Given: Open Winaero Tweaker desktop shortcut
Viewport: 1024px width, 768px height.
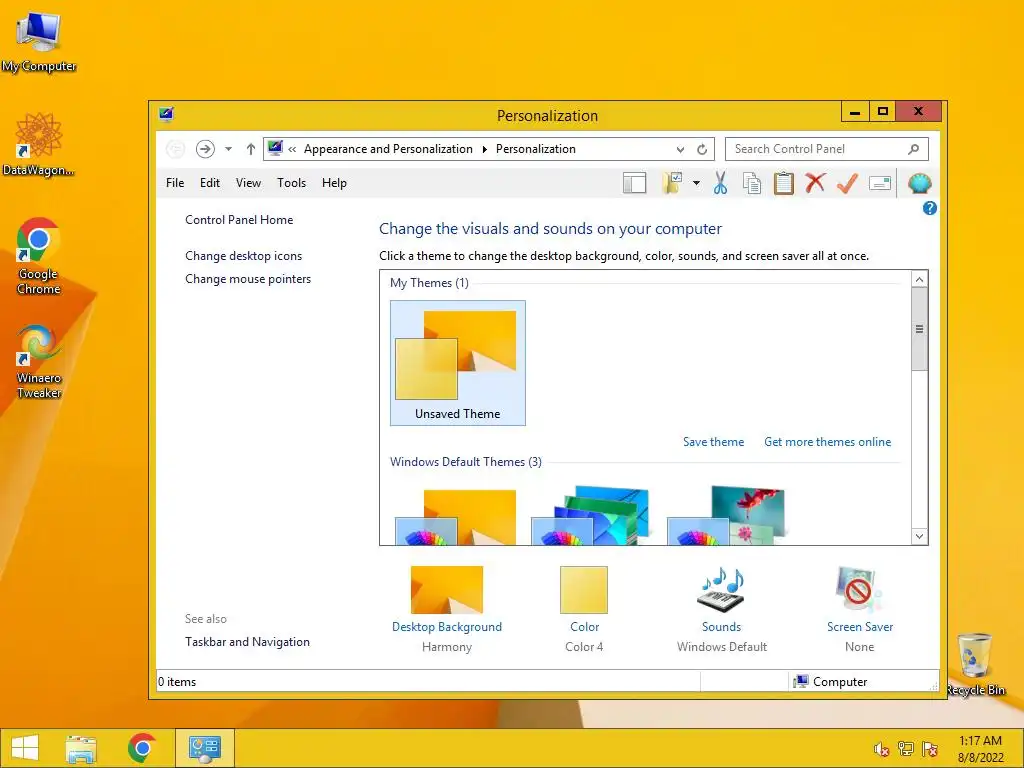Looking at the screenshot, I should (39, 361).
